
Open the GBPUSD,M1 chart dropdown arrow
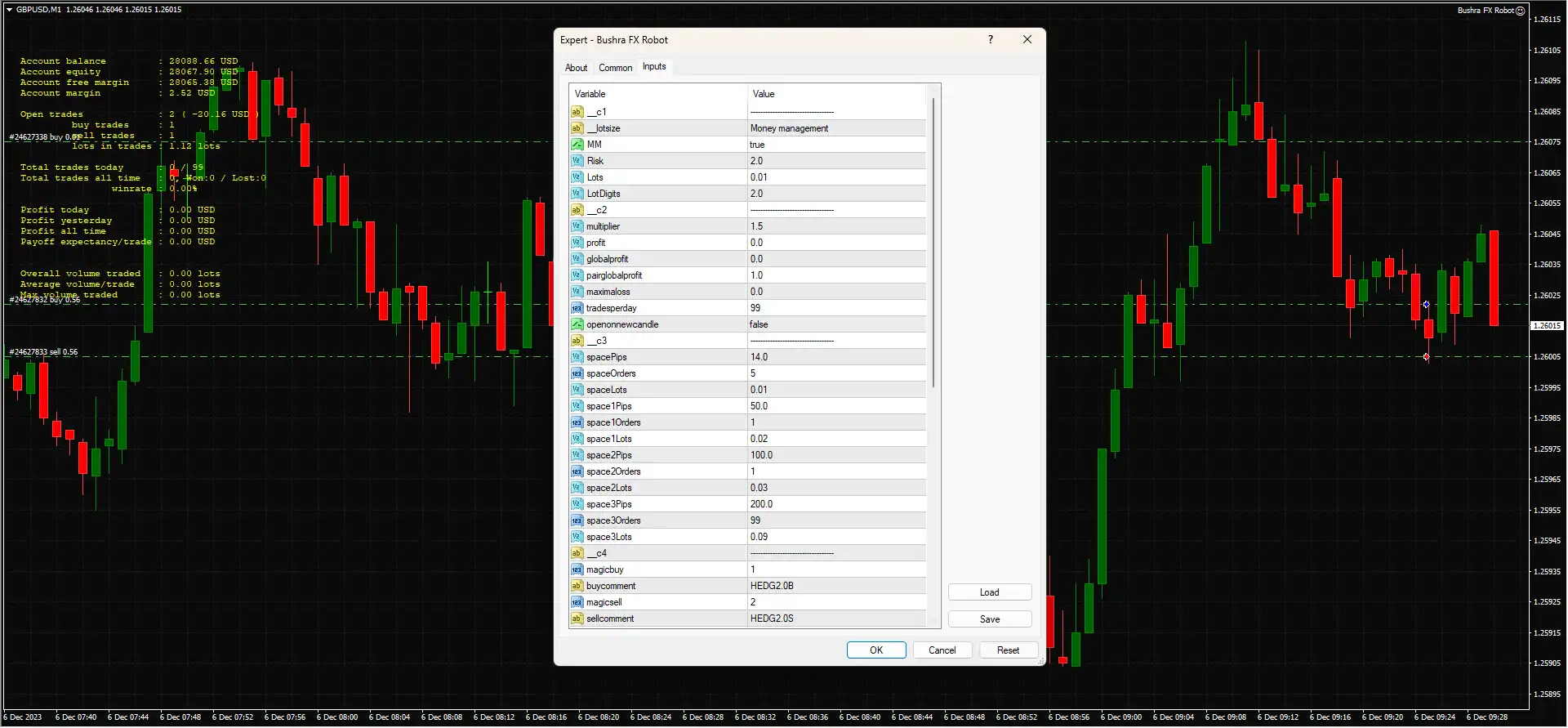click(x=9, y=10)
